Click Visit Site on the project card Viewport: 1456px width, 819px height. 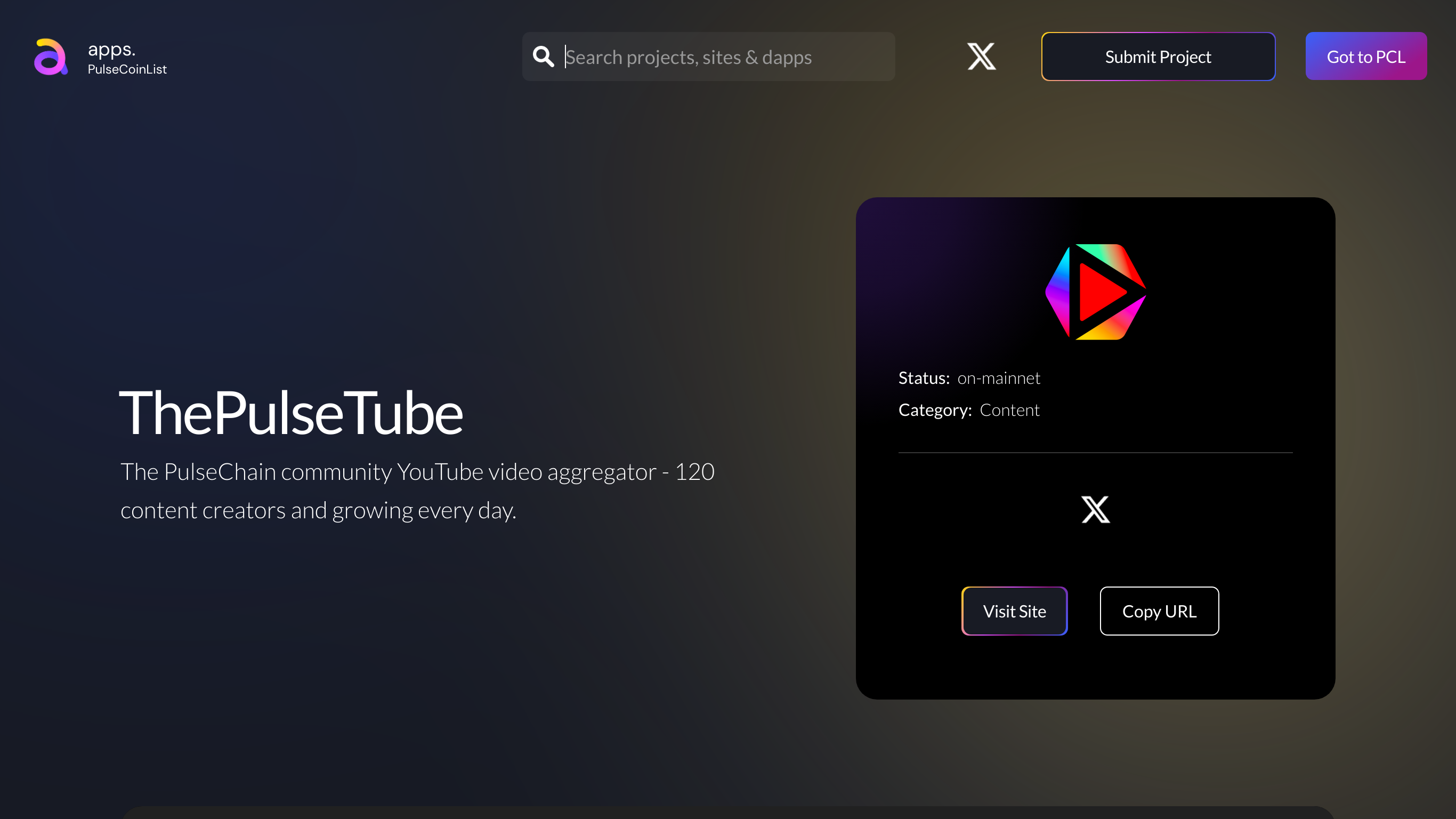click(x=1015, y=611)
